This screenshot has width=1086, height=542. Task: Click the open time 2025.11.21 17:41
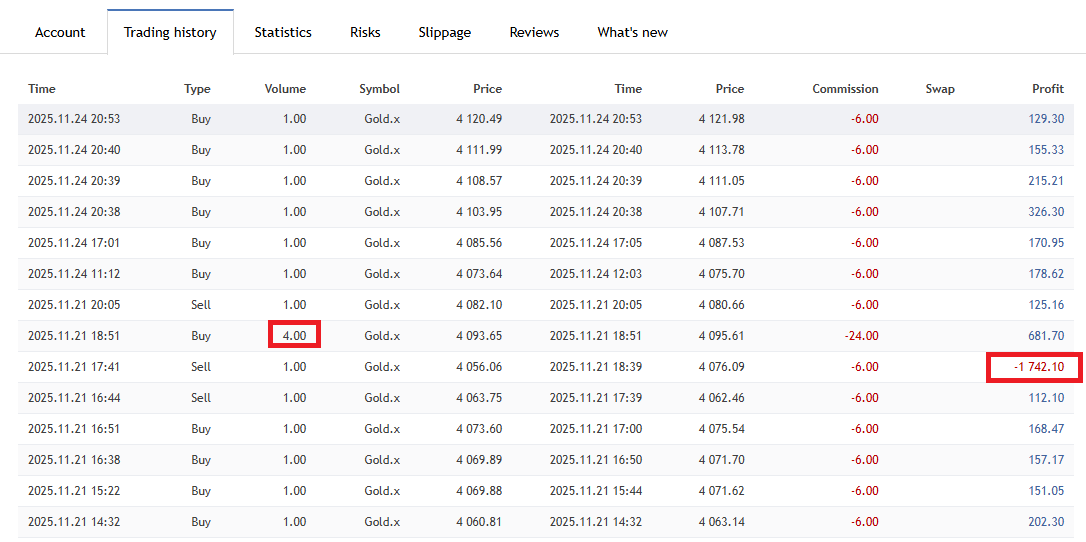(74, 367)
